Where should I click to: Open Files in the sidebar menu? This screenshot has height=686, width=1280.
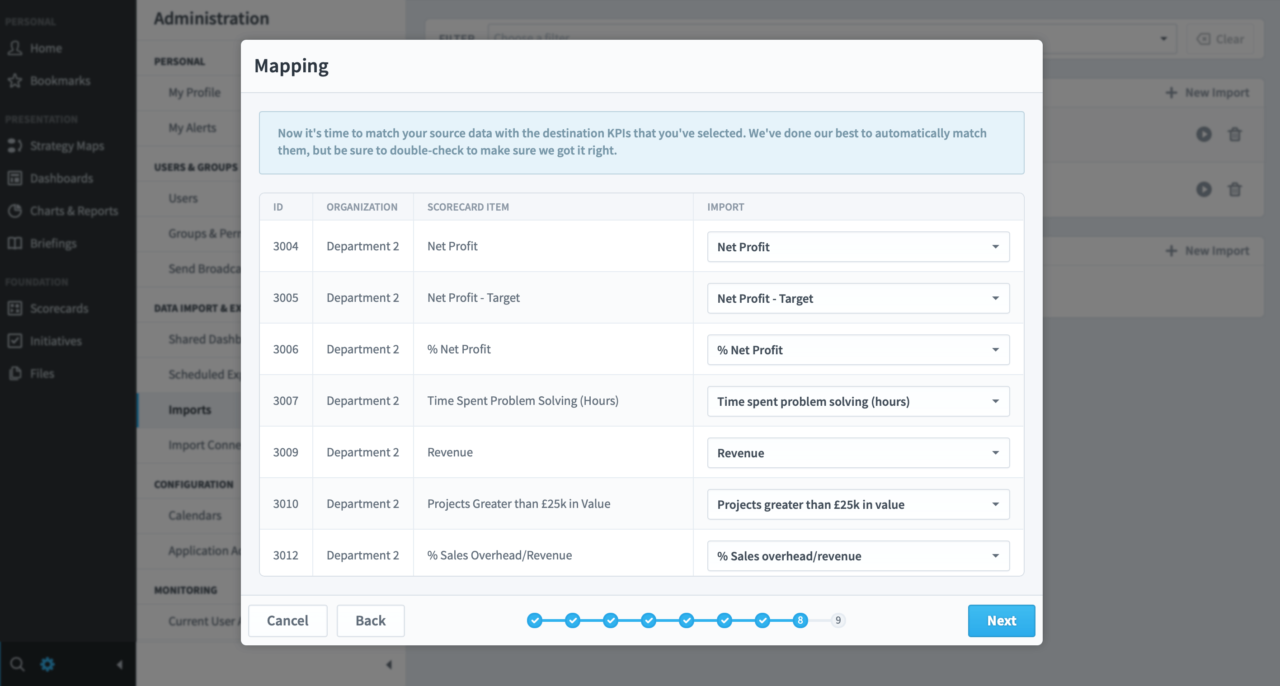point(42,374)
